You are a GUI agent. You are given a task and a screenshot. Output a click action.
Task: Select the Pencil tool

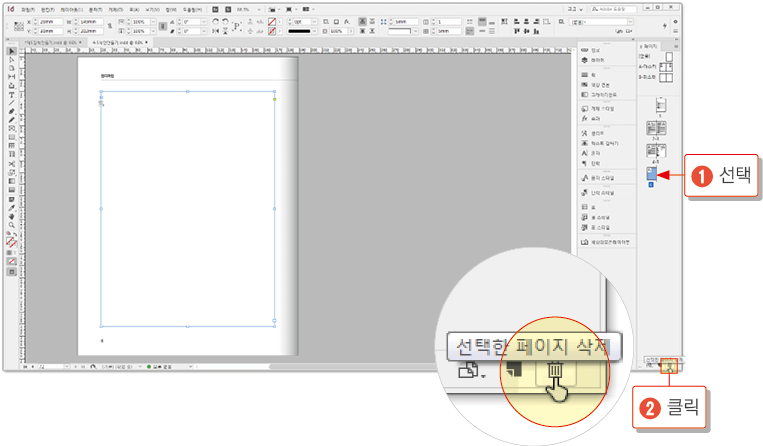pyautogui.click(x=12, y=120)
